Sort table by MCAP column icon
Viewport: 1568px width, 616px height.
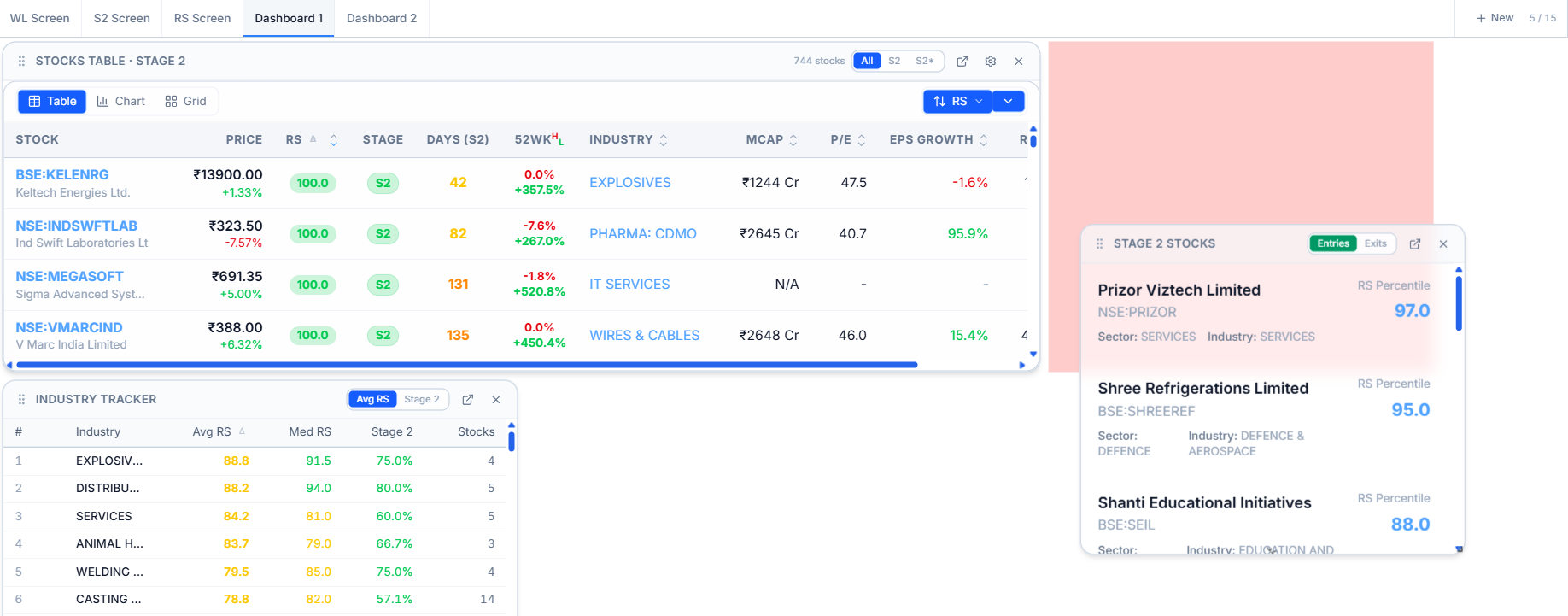pyautogui.click(x=793, y=140)
